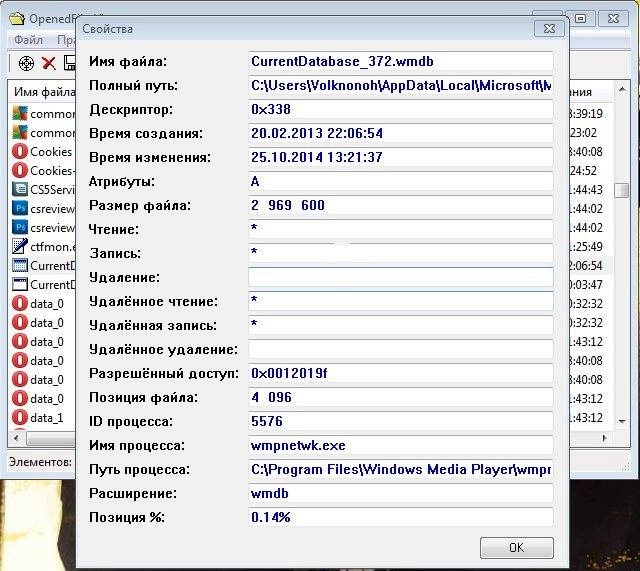The image size is (640, 571).
Task: Close the Свойства dialog
Action: click(549, 29)
